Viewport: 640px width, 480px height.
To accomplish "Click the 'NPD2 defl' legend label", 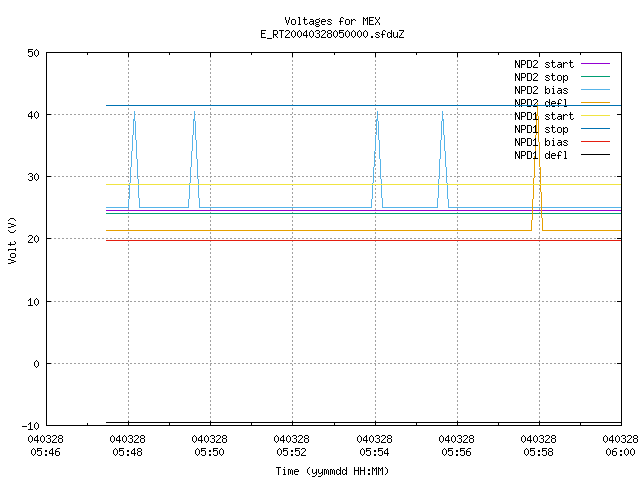I will [541, 103].
